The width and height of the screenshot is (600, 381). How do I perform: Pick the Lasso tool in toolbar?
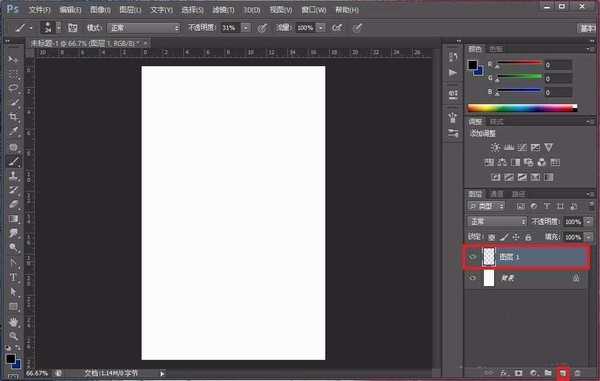click(x=13, y=88)
